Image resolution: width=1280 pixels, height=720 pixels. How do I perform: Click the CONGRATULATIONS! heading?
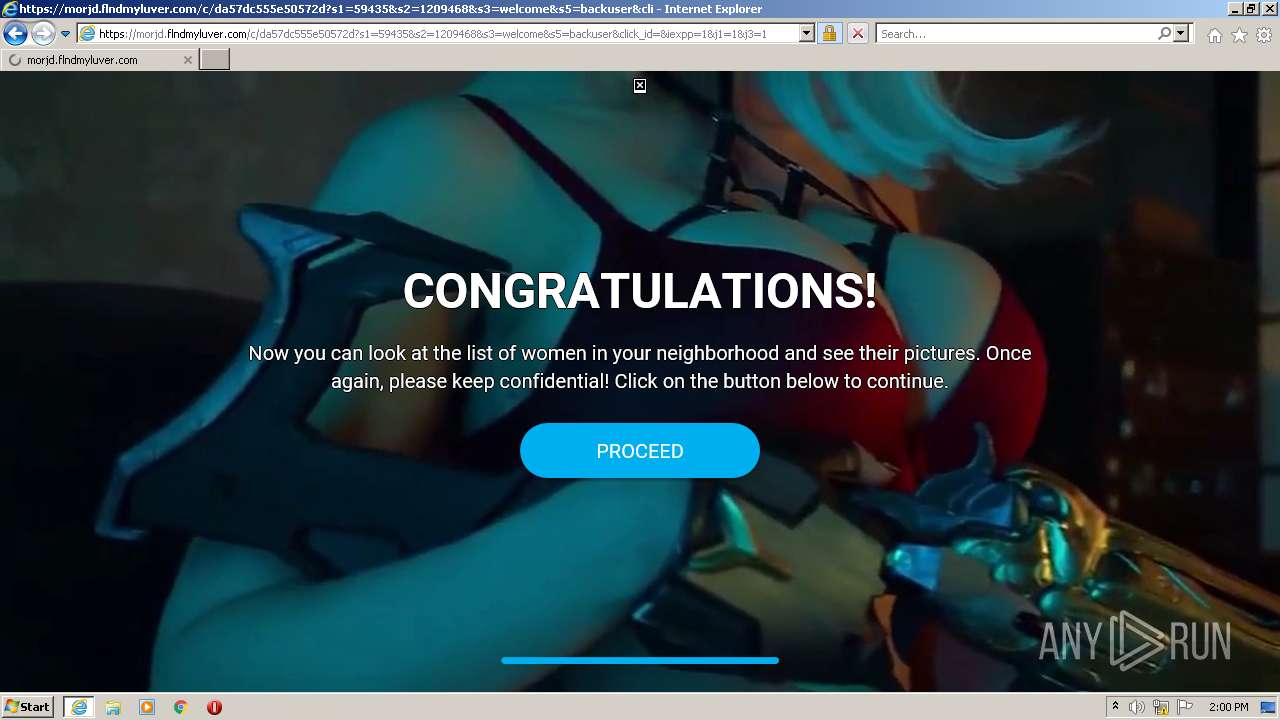640,291
